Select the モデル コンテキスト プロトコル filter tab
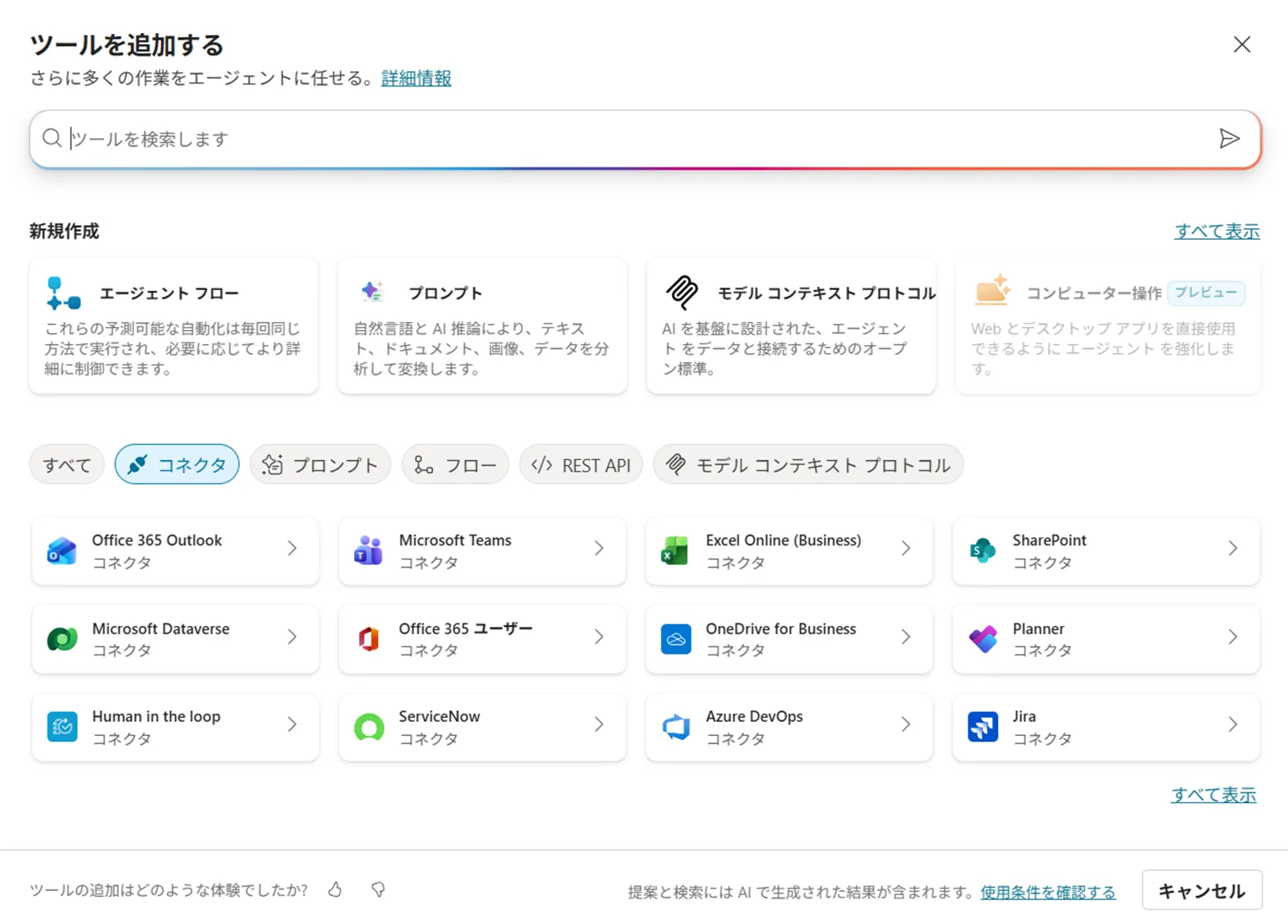The height and width of the screenshot is (924, 1288). 807,464
